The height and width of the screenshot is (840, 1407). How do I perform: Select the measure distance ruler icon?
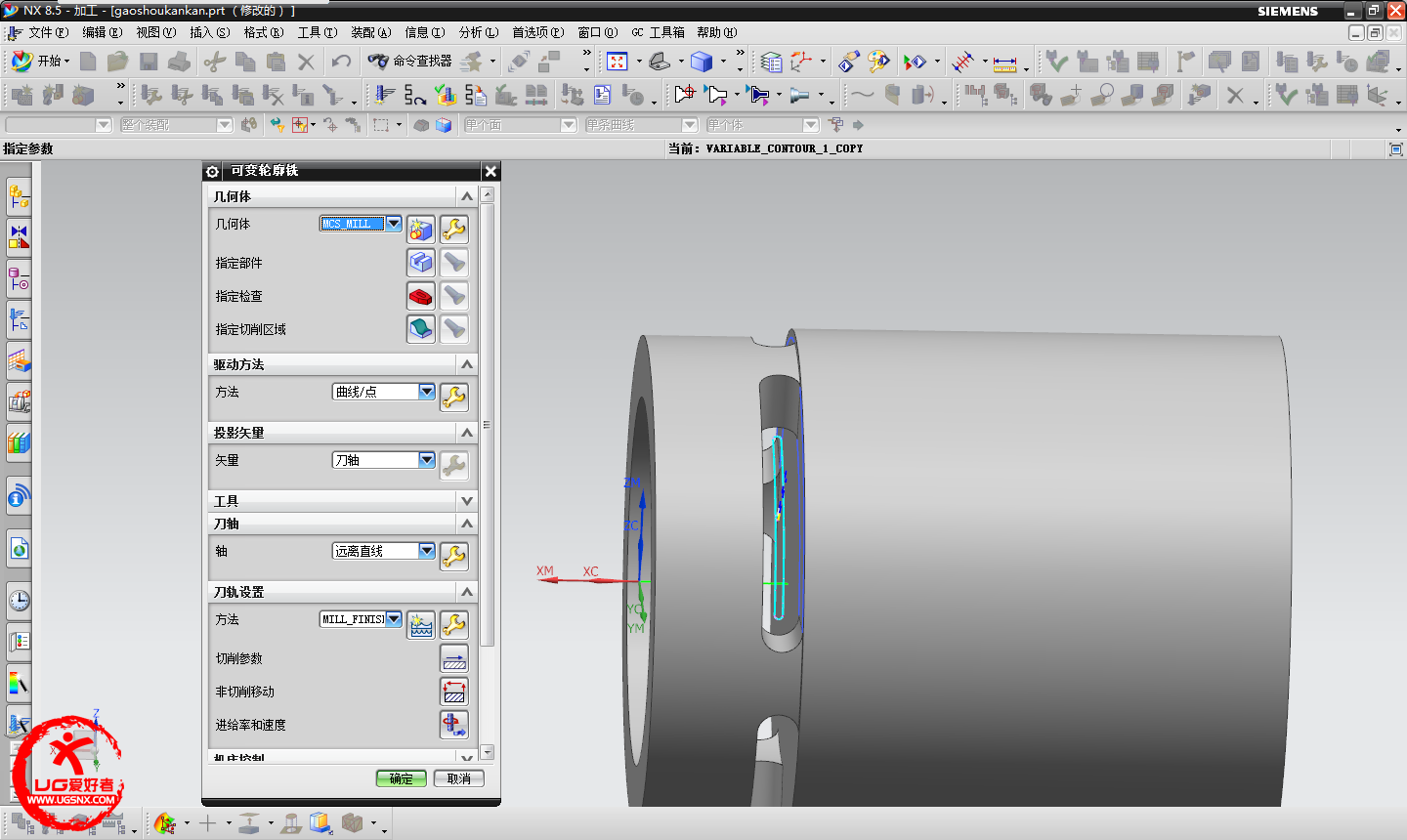click(x=1005, y=63)
